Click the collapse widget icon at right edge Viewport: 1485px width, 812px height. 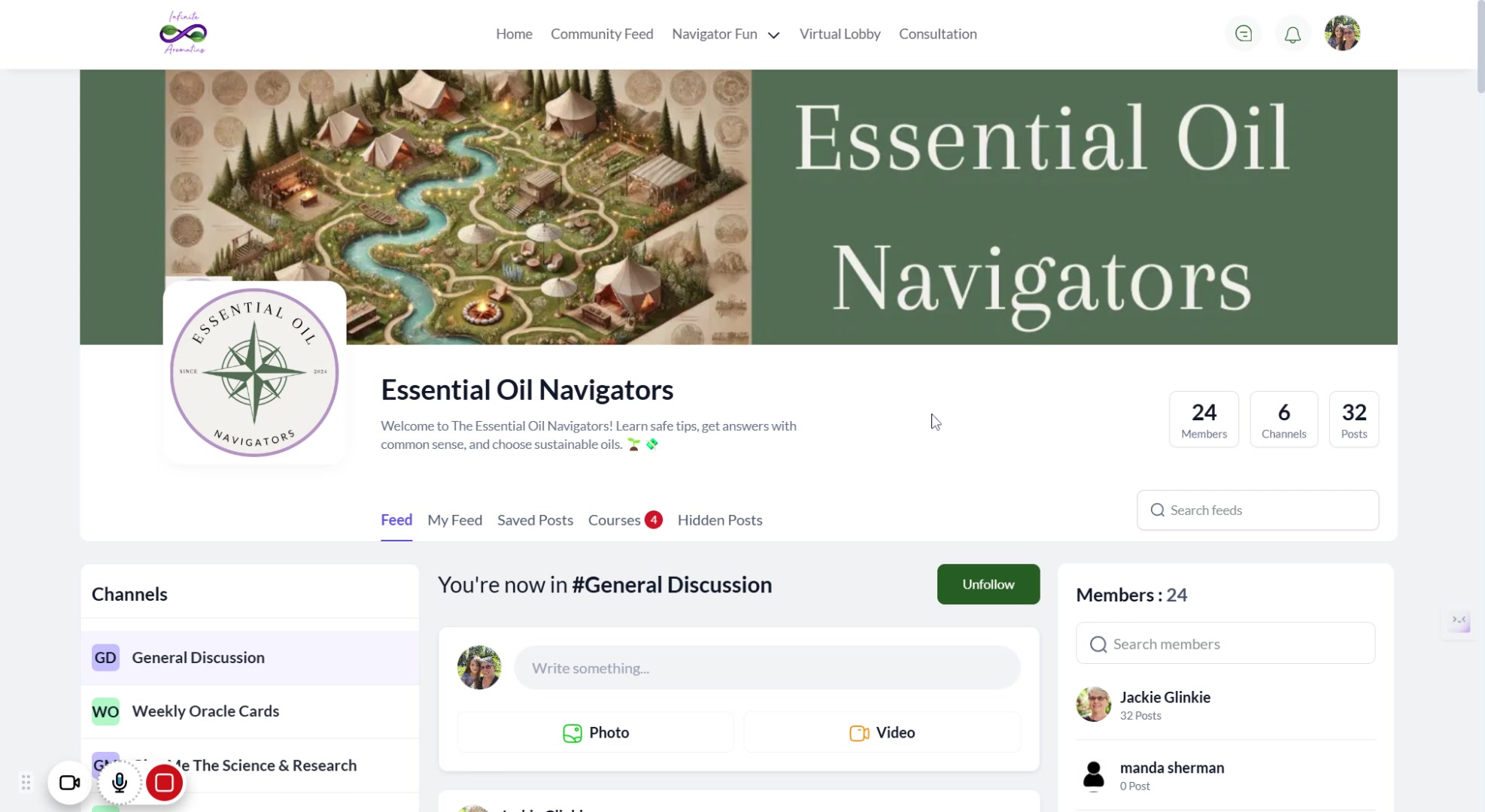pos(1459,620)
